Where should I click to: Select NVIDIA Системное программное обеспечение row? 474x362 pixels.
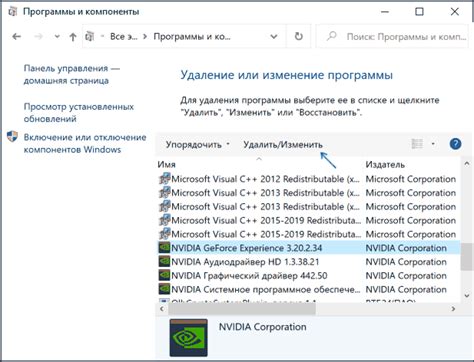click(308, 289)
